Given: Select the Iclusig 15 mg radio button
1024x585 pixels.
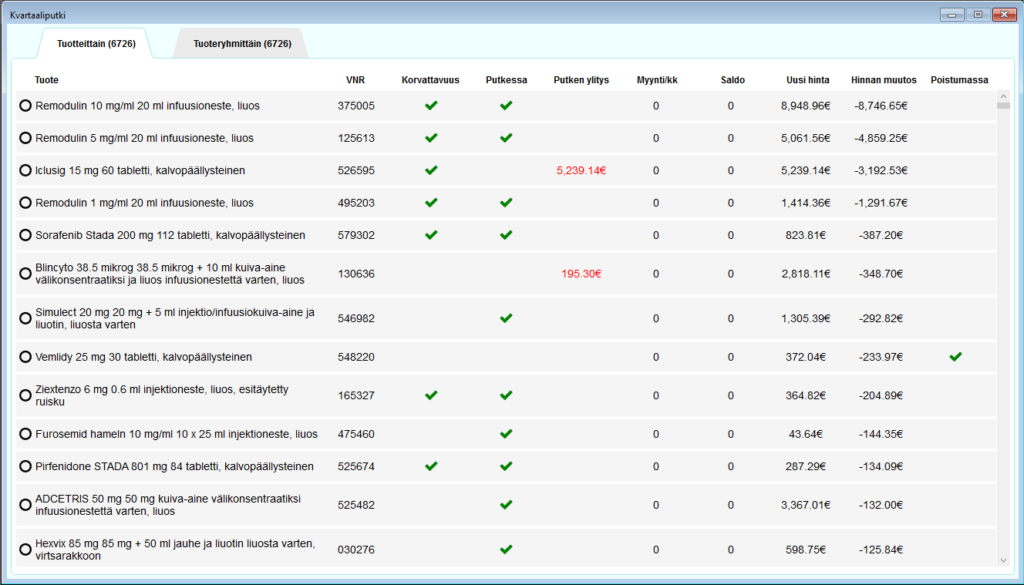Looking at the screenshot, I should [x=25, y=170].
